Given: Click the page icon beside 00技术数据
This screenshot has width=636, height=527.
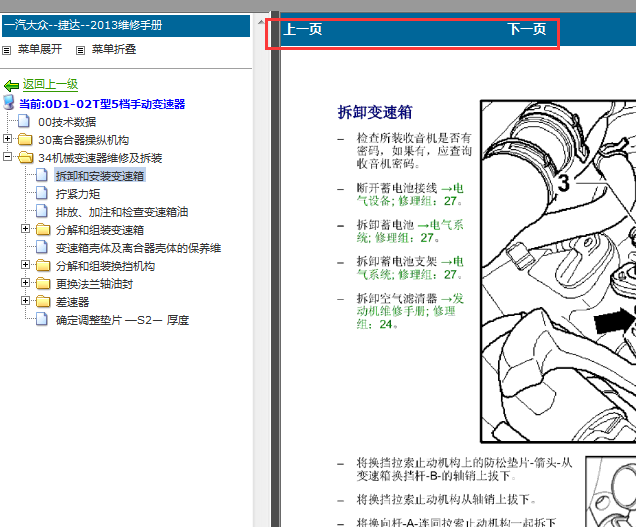Looking at the screenshot, I should [24, 121].
